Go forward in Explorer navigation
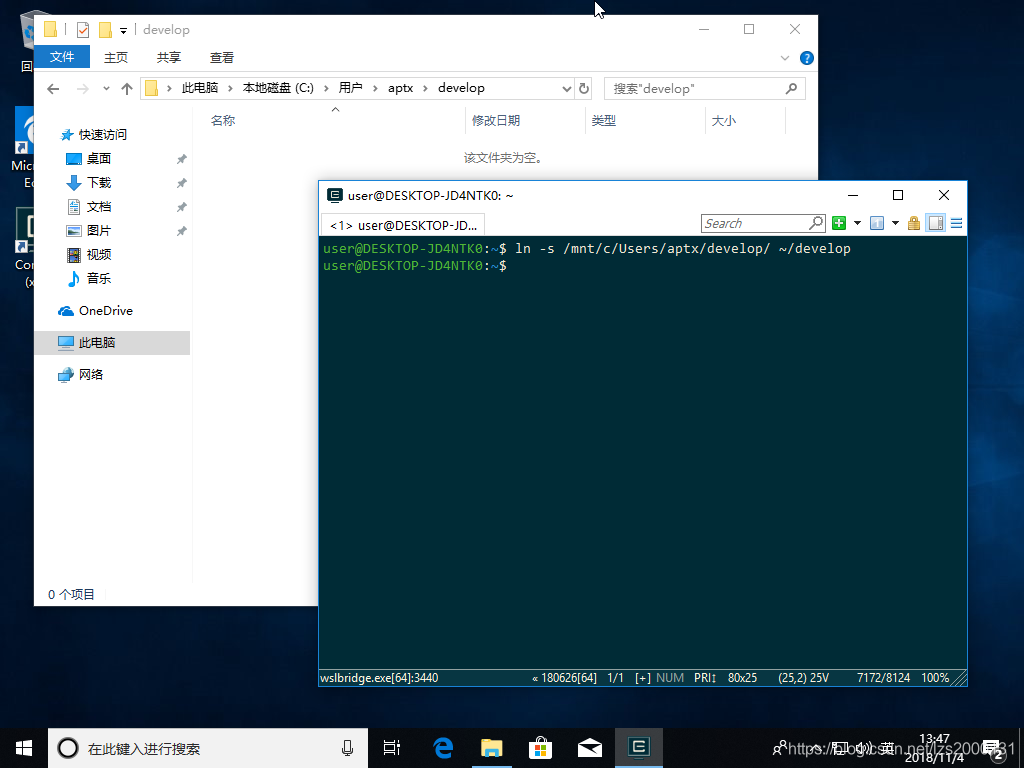 pyautogui.click(x=82, y=89)
